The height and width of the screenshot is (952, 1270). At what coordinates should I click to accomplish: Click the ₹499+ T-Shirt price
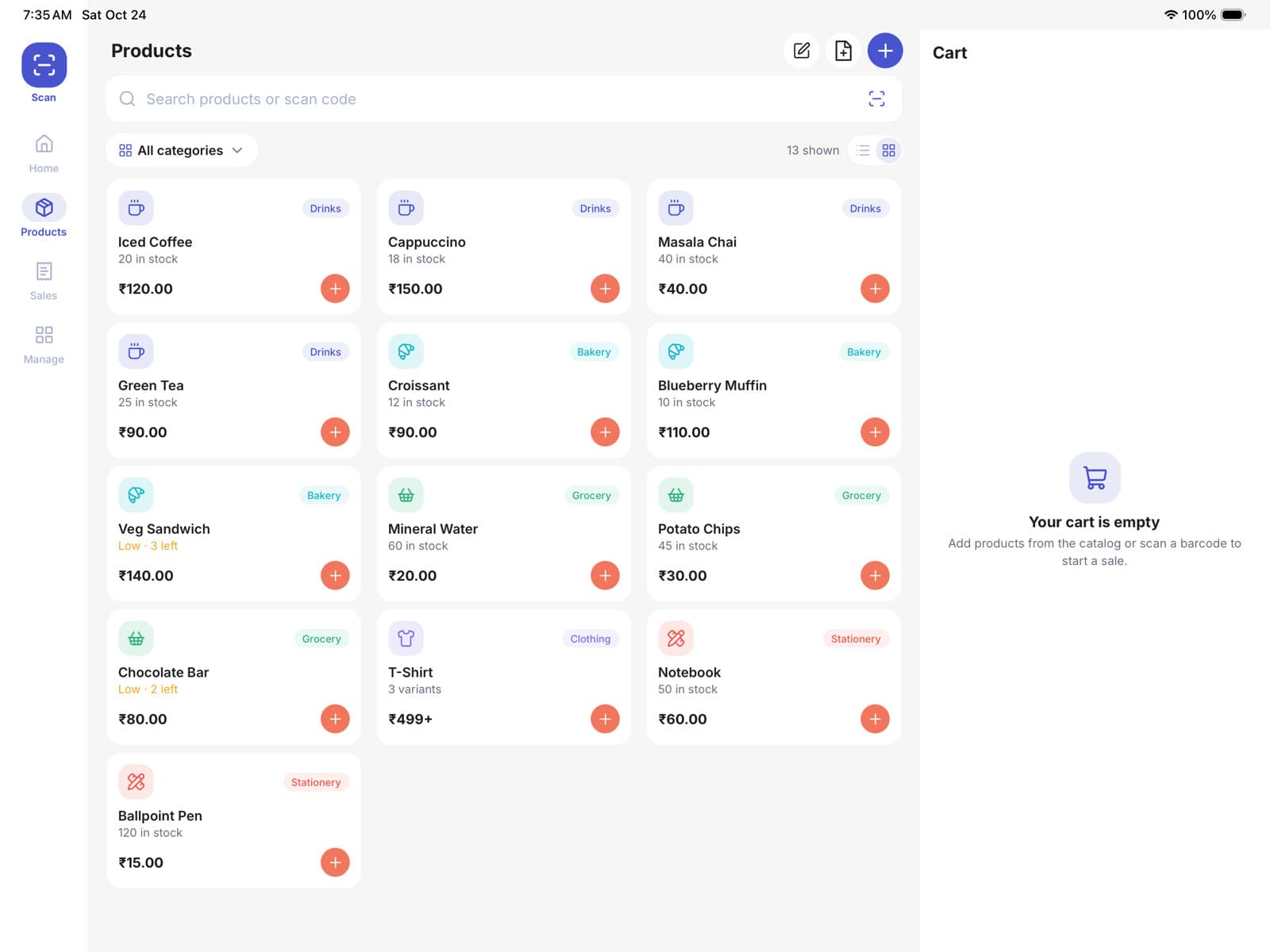point(410,720)
